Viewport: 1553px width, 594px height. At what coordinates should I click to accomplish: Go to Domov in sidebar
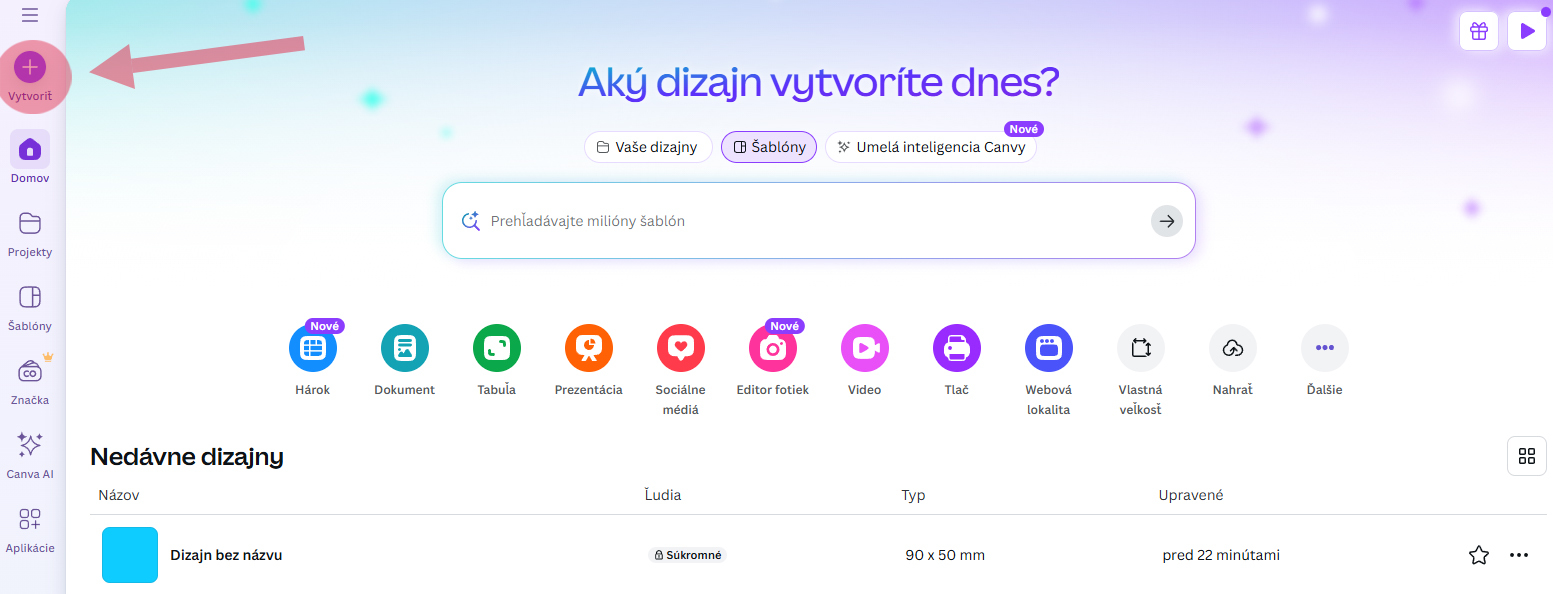[x=30, y=158]
